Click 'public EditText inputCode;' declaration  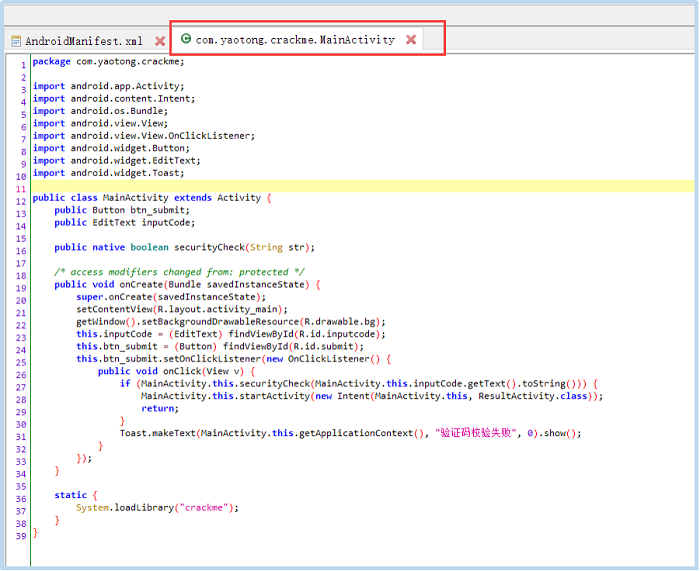tap(125, 223)
